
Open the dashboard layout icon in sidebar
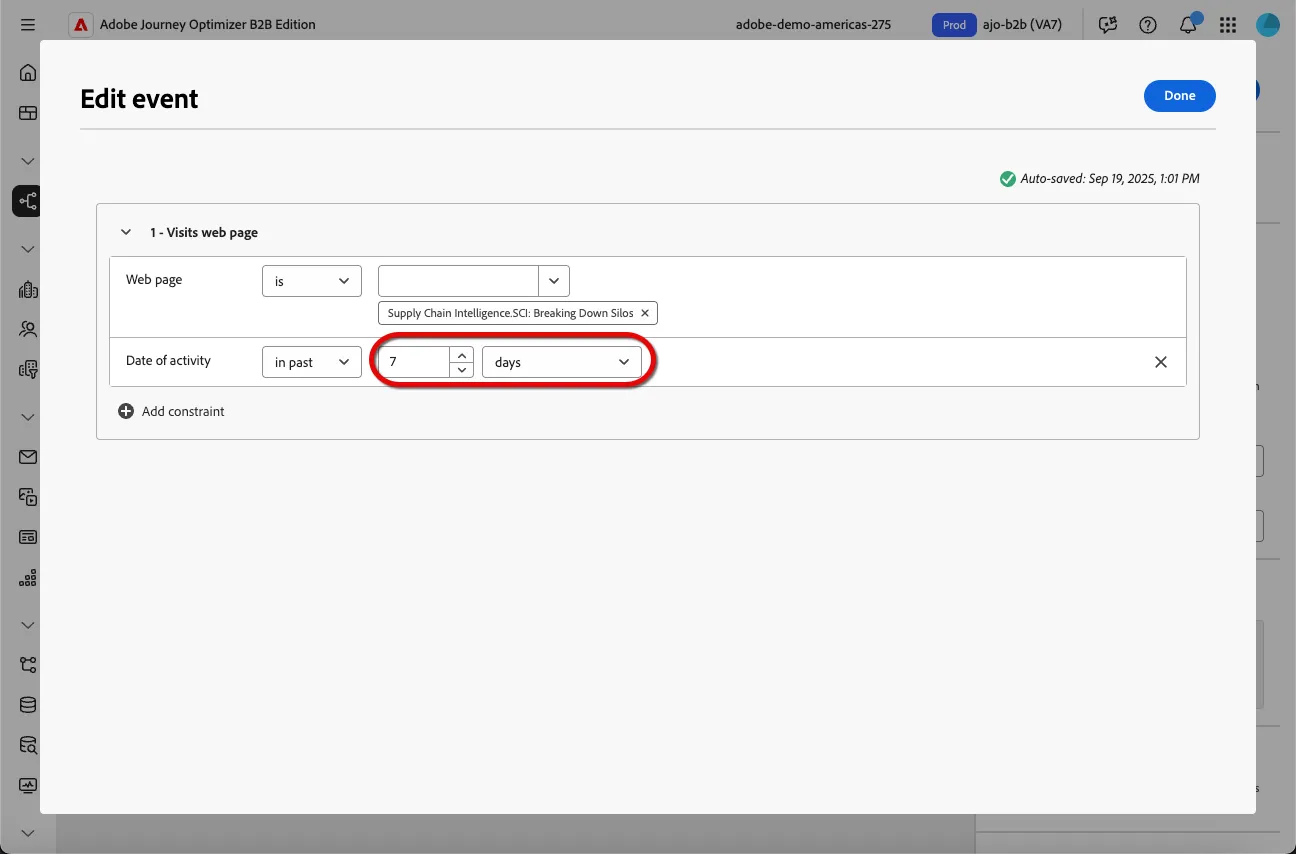28,113
